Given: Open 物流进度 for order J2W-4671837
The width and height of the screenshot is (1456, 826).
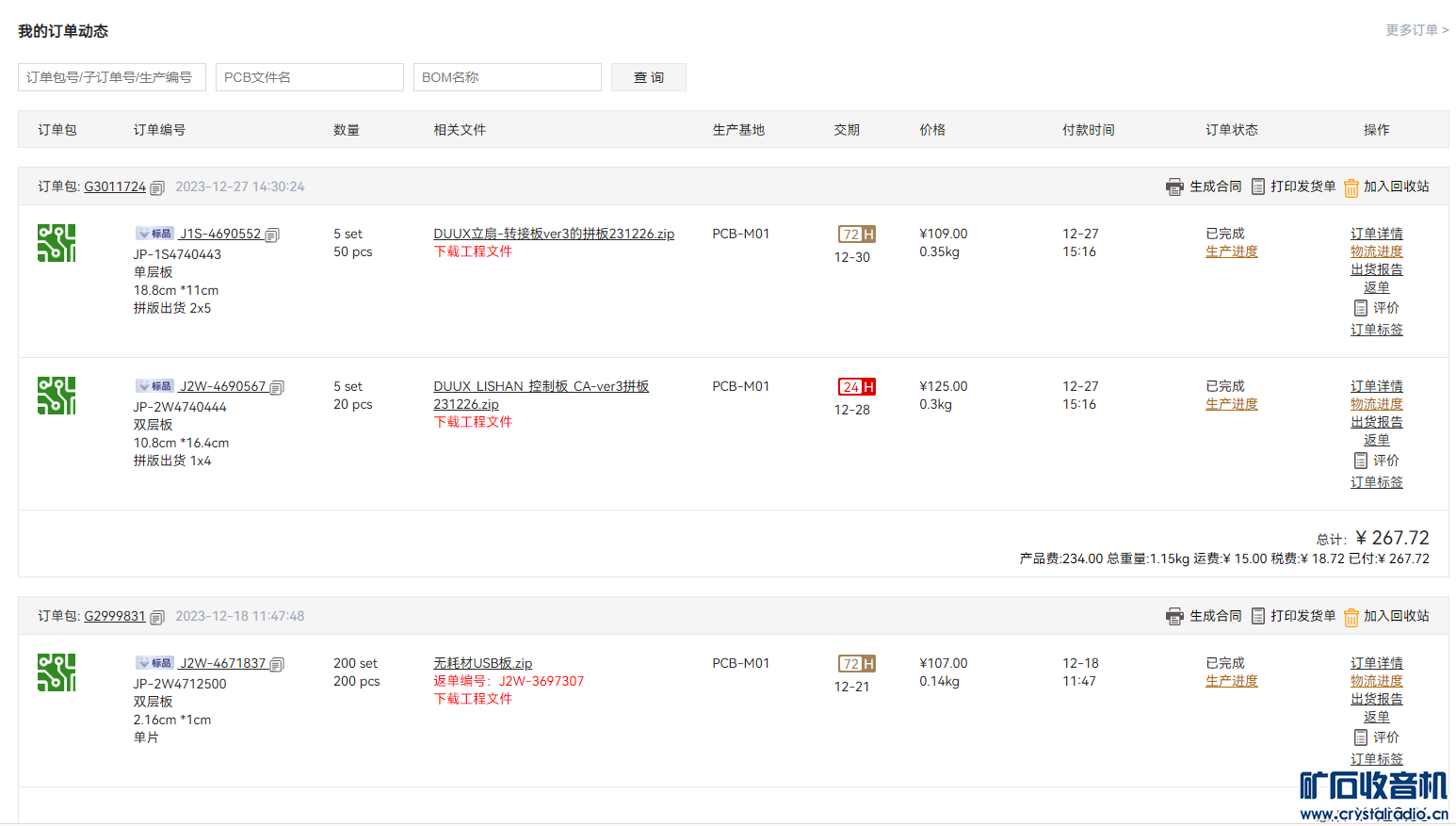Looking at the screenshot, I should tap(1376, 681).
